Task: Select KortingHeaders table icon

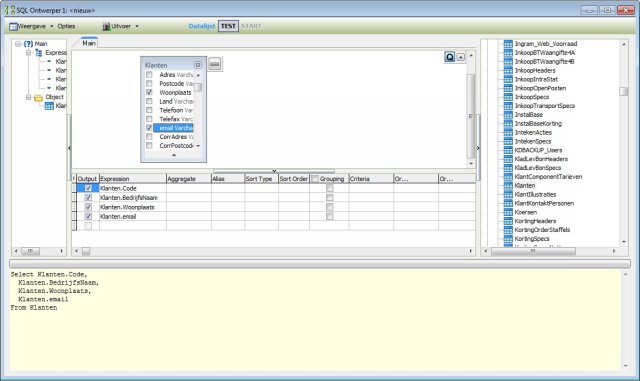Action: [x=508, y=221]
